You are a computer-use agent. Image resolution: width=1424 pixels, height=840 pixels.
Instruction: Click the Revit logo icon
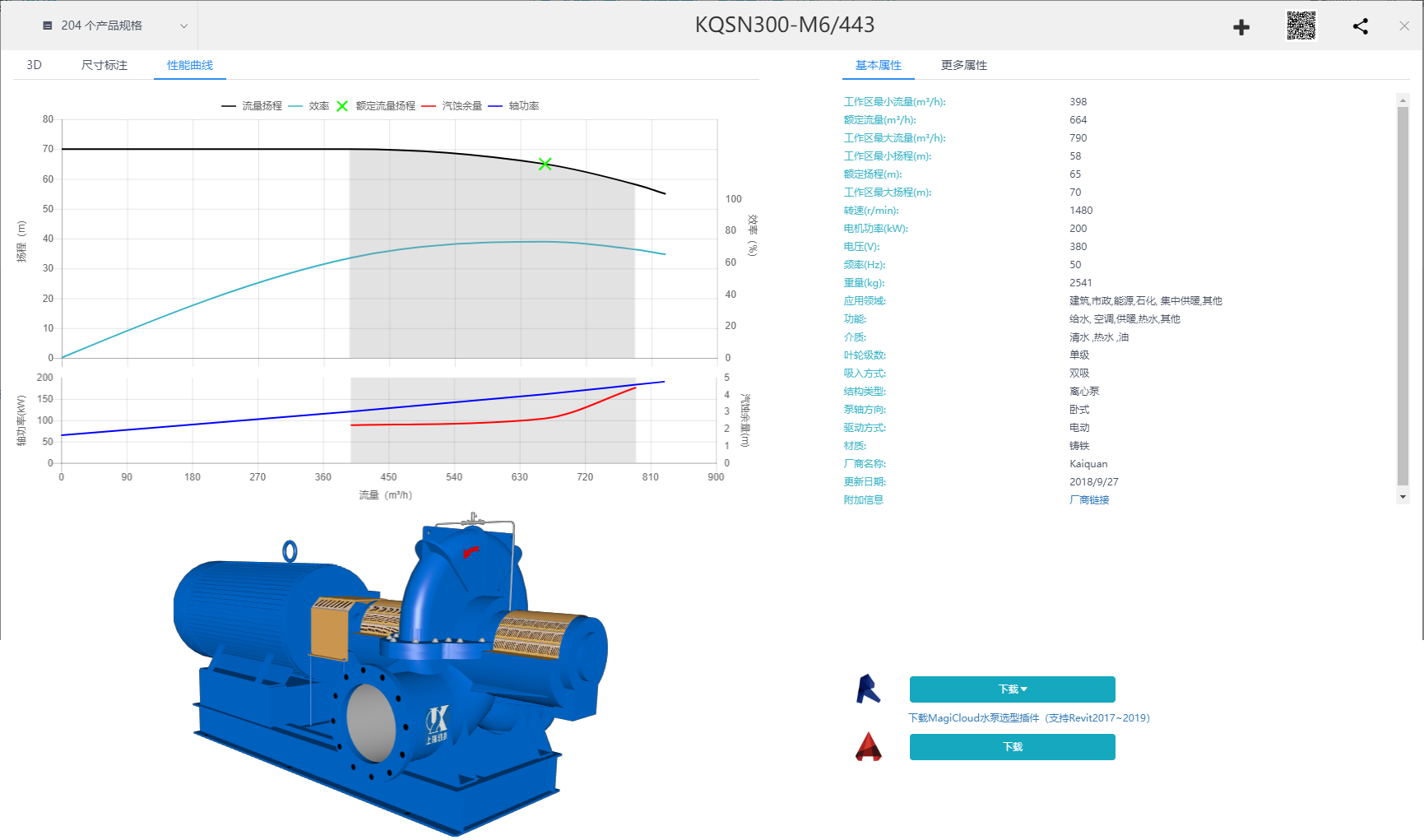[x=868, y=689]
